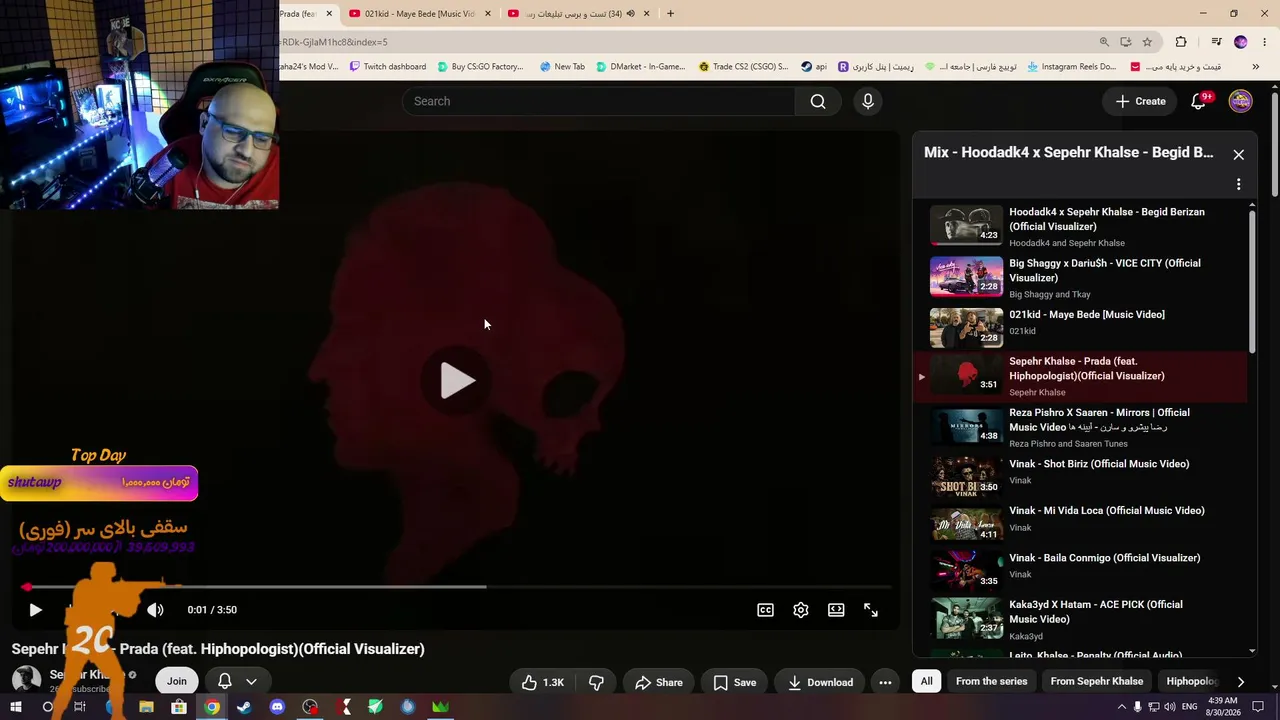Close the Mix playlist panel

(1238, 154)
